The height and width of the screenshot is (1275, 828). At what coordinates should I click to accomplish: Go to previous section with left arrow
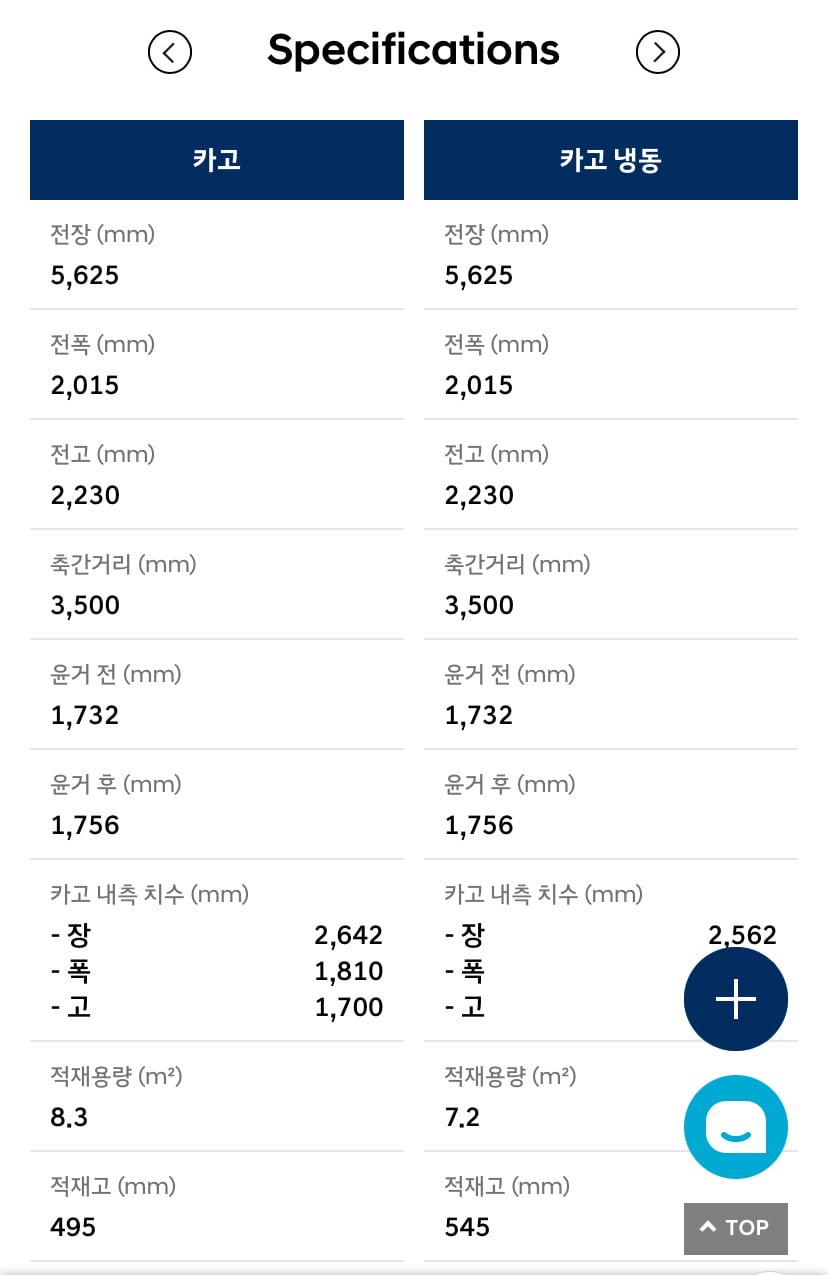point(170,52)
